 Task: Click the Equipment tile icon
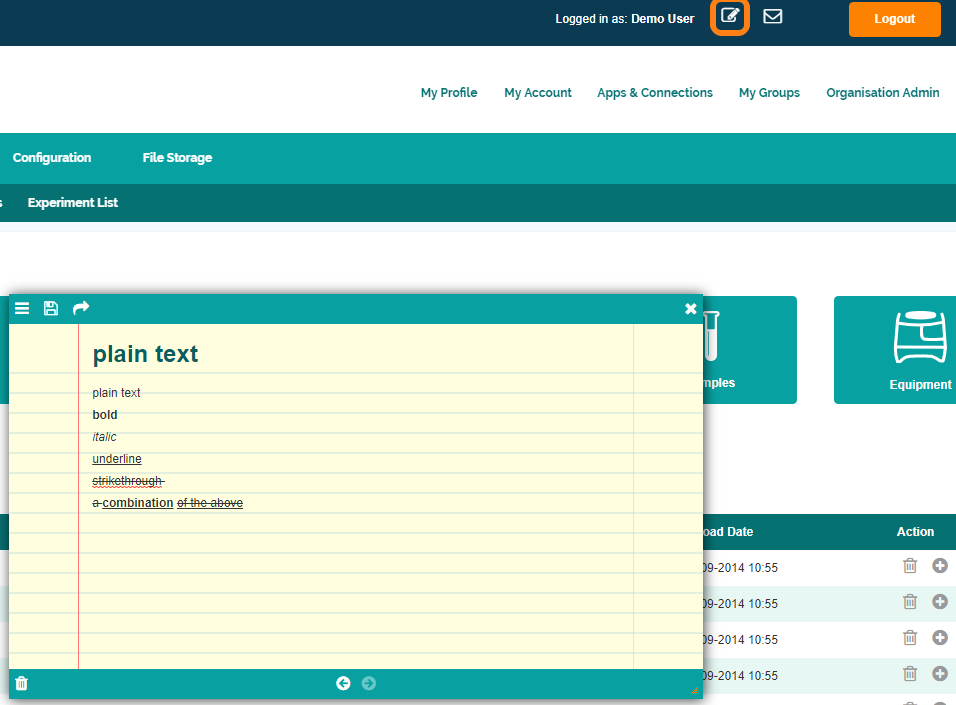[919, 338]
